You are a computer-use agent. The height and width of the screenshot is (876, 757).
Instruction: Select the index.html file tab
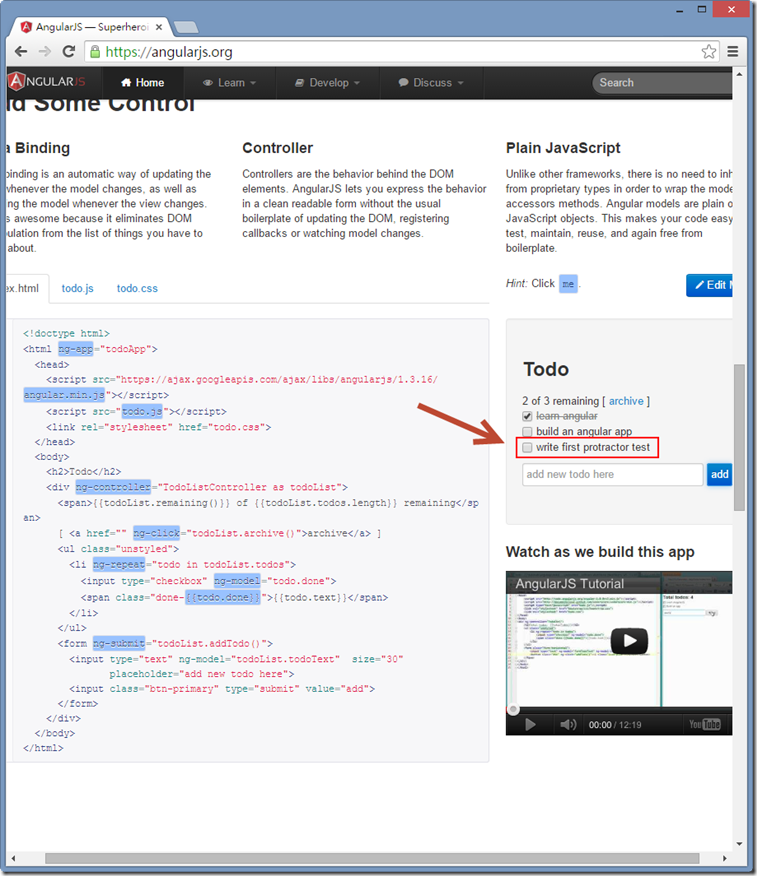tap(25, 288)
